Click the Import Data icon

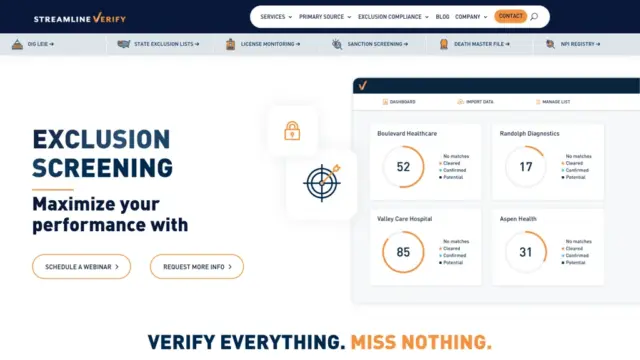[x=460, y=102]
